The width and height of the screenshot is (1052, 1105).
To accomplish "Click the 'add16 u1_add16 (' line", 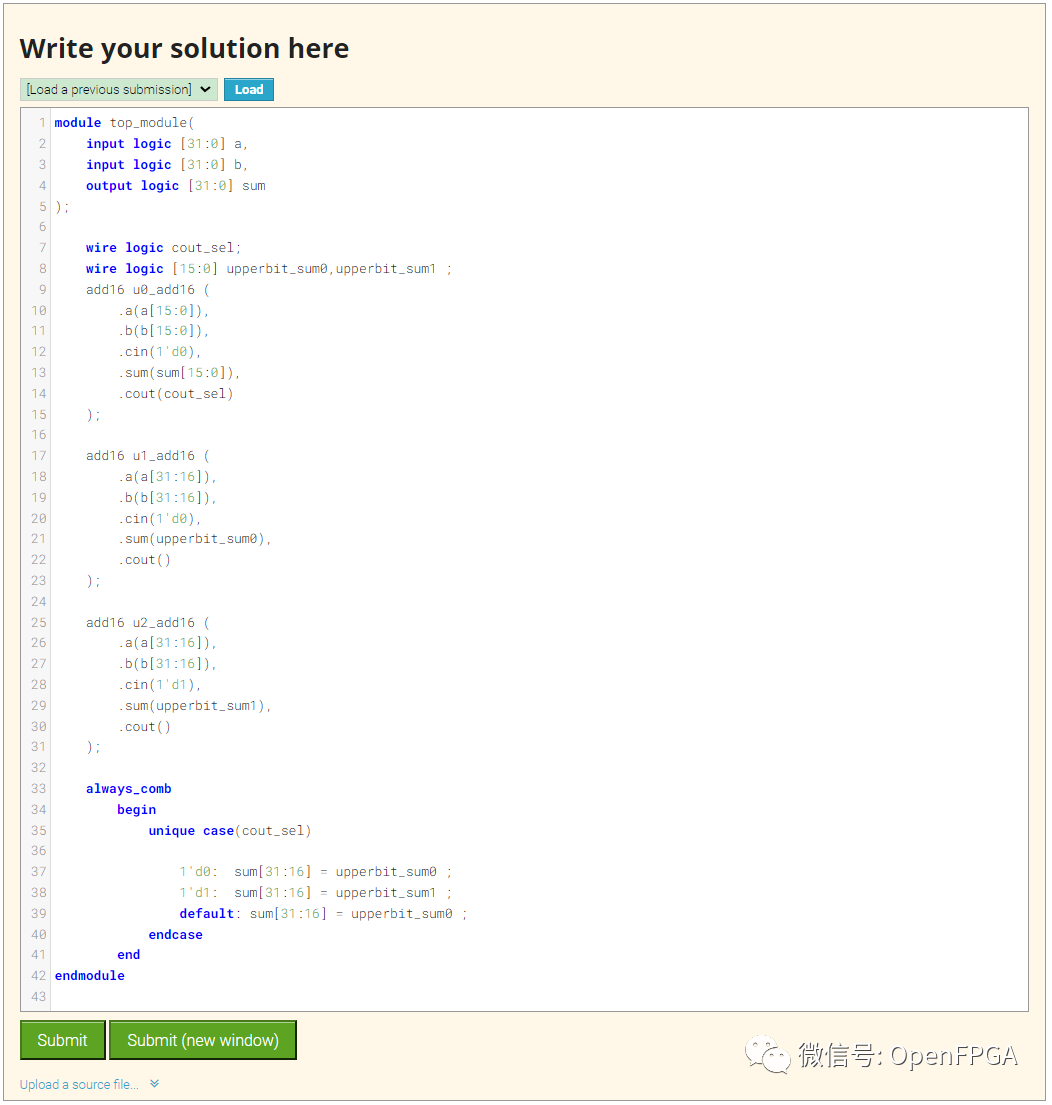I will (x=147, y=456).
